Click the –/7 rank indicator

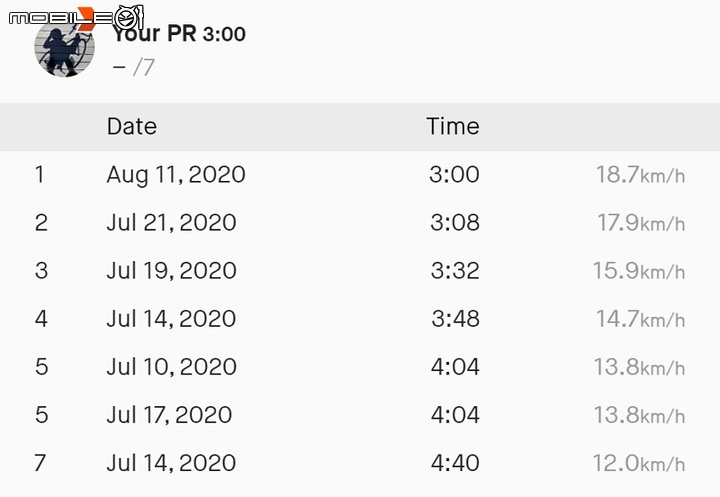click(133, 68)
